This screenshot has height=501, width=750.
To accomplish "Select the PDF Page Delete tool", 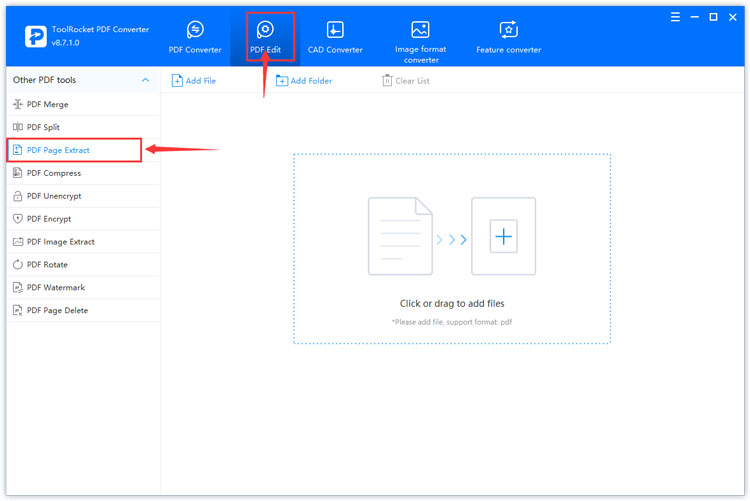I will [x=83, y=311].
